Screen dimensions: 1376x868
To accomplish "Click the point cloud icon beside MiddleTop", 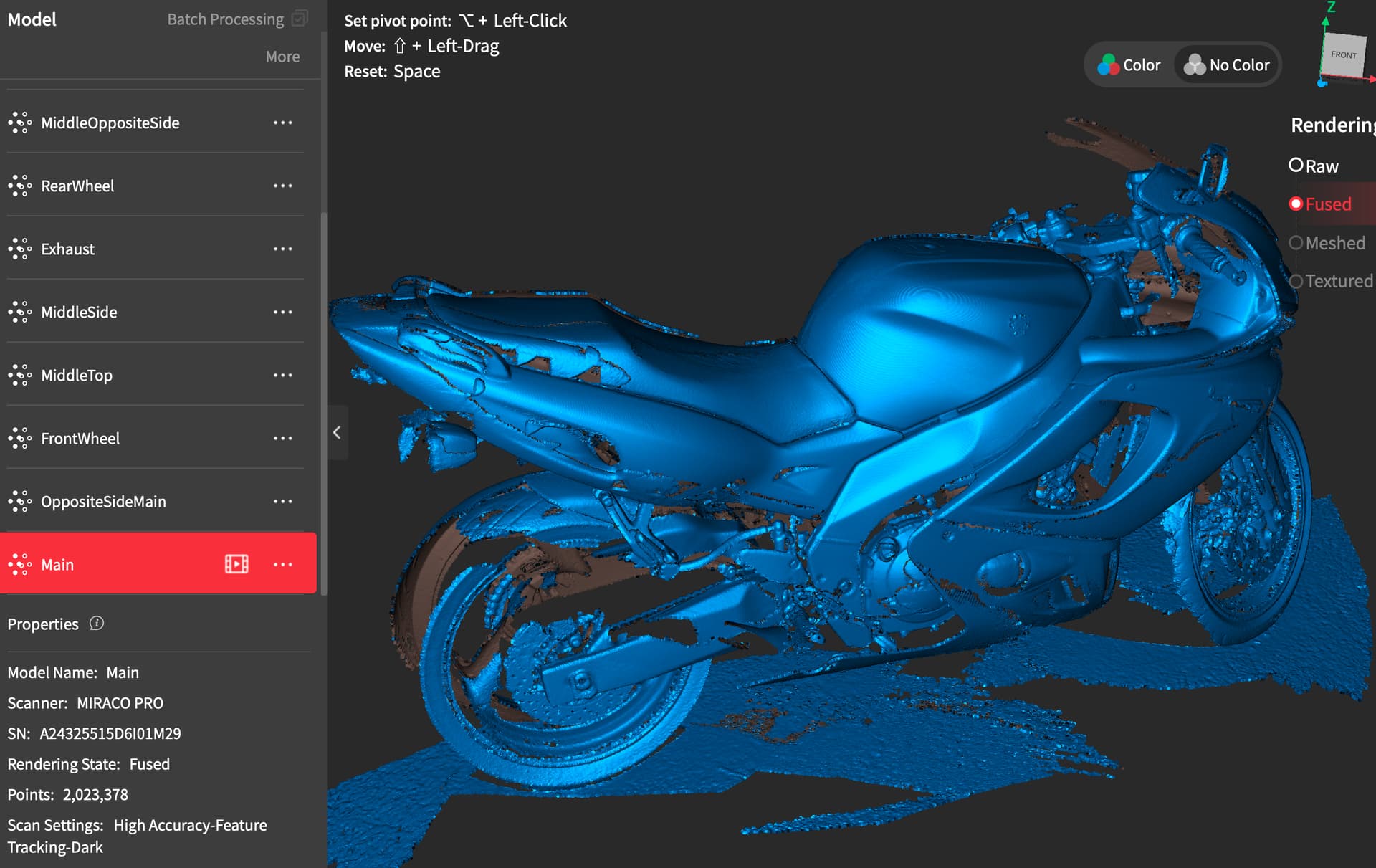I will (19, 375).
